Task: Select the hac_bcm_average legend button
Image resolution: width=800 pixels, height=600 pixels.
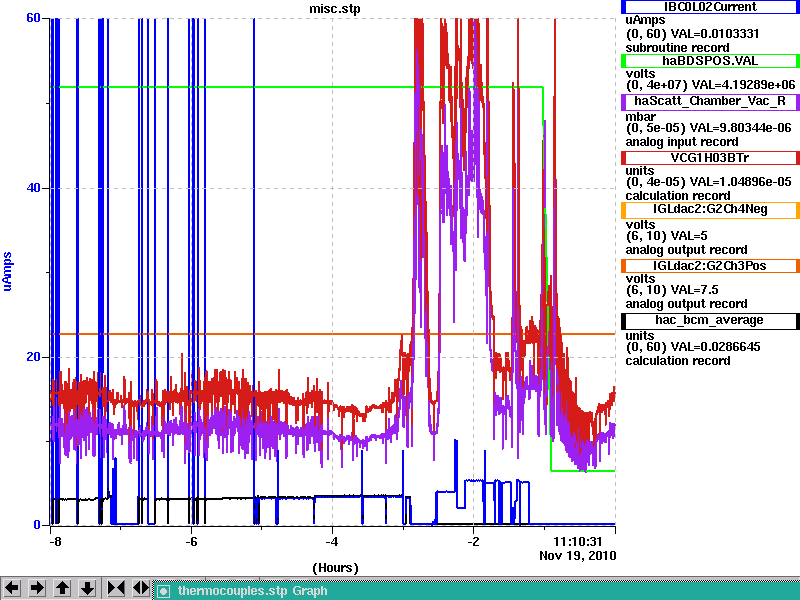Action: click(x=710, y=320)
